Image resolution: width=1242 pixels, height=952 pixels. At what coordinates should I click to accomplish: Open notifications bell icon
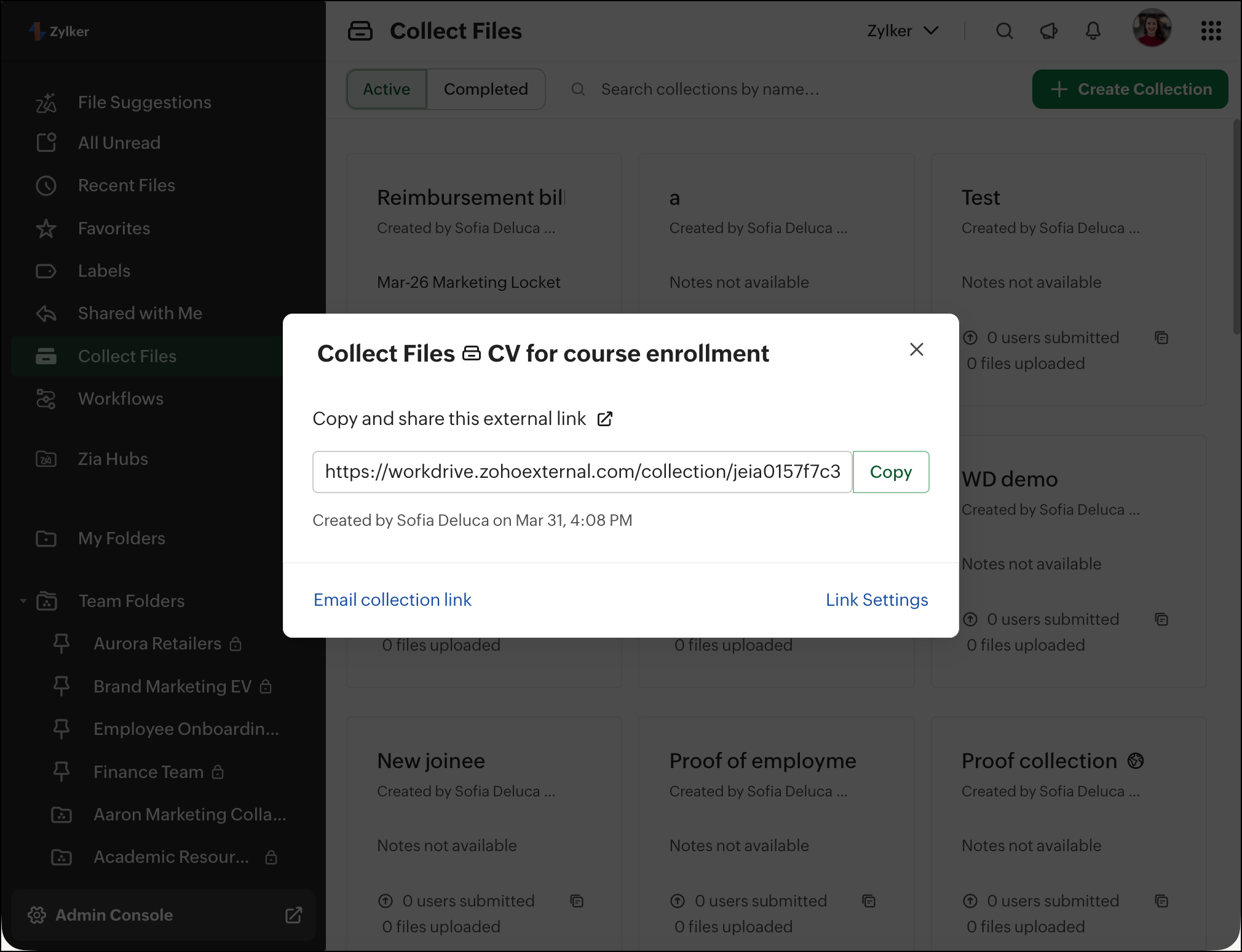pos(1093,31)
